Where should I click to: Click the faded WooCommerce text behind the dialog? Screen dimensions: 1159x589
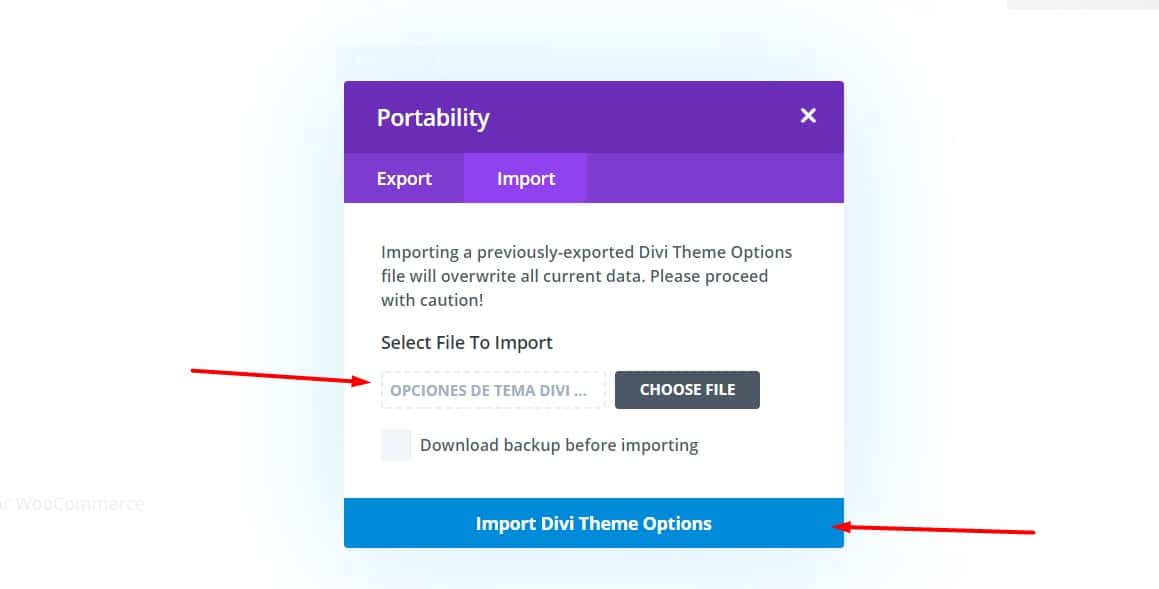pos(72,504)
